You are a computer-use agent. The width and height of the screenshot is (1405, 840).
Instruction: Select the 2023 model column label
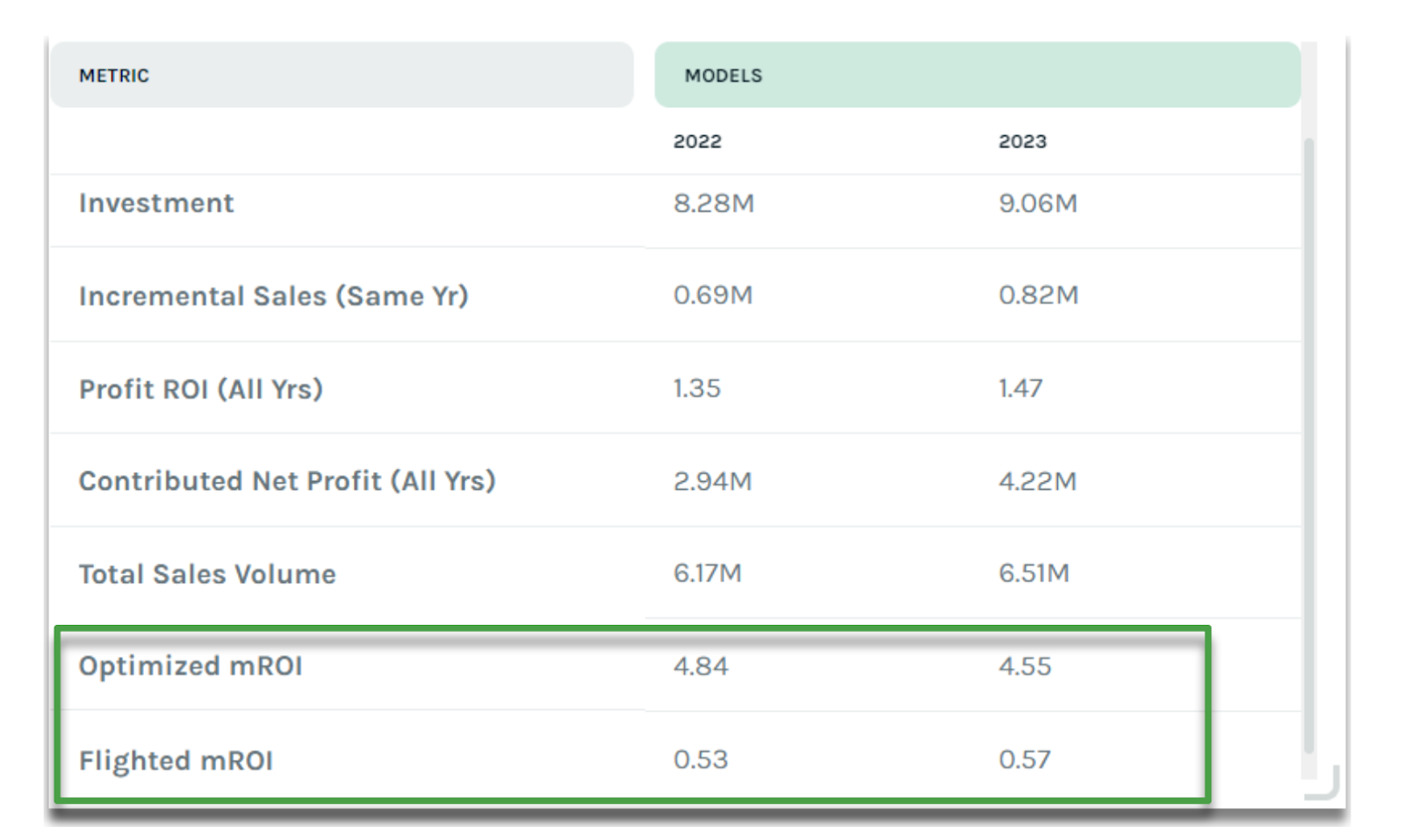tap(1022, 141)
